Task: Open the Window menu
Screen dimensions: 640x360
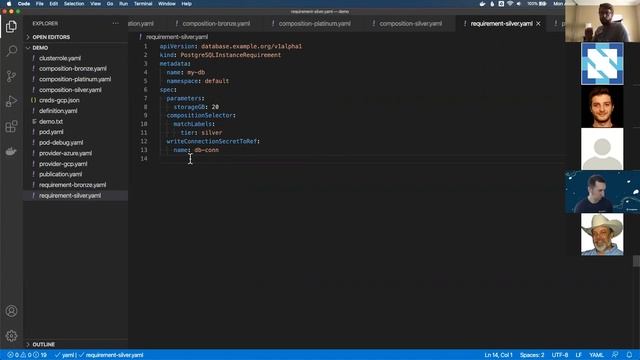Action: [167, 4]
